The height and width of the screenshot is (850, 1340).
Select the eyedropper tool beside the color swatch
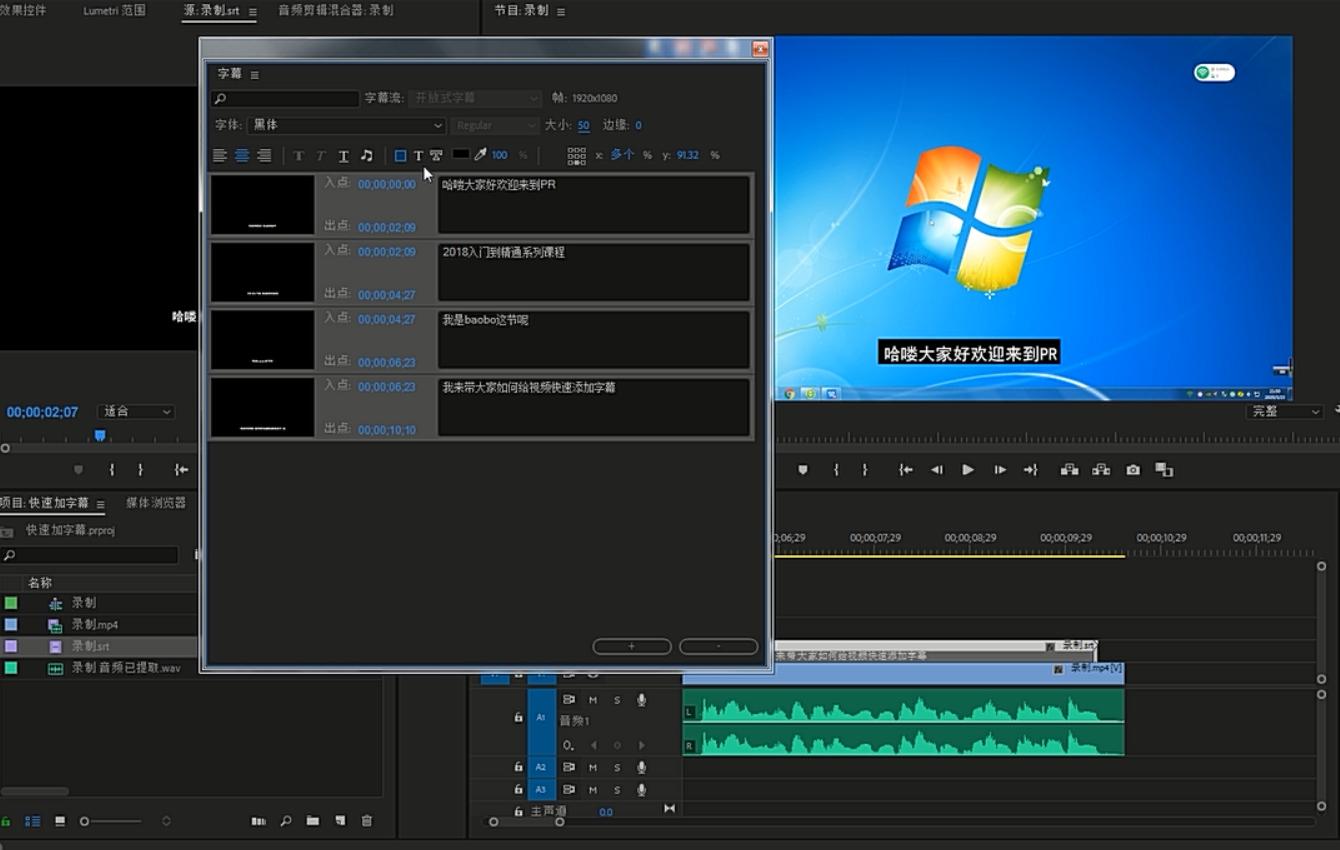coord(480,155)
